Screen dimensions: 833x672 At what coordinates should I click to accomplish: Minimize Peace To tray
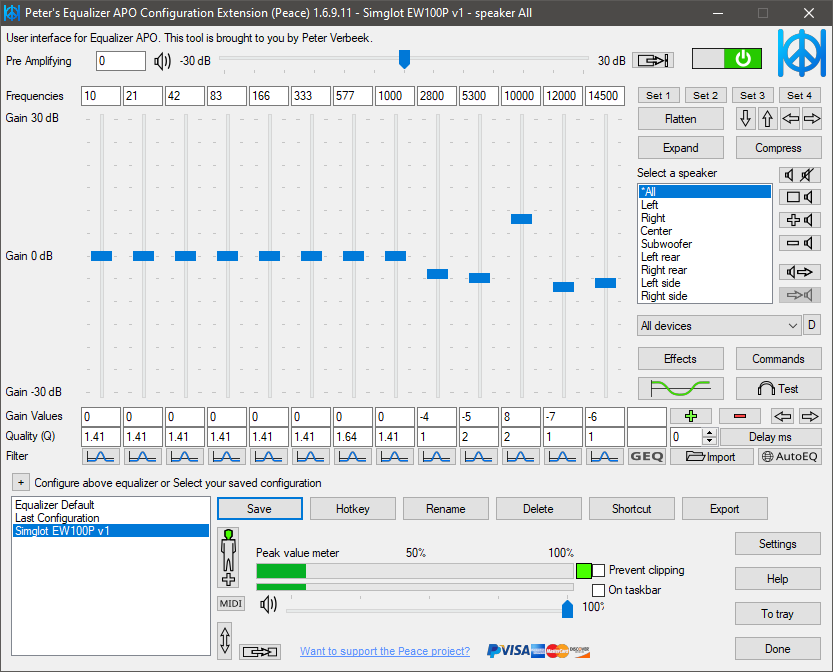click(778, 614)
